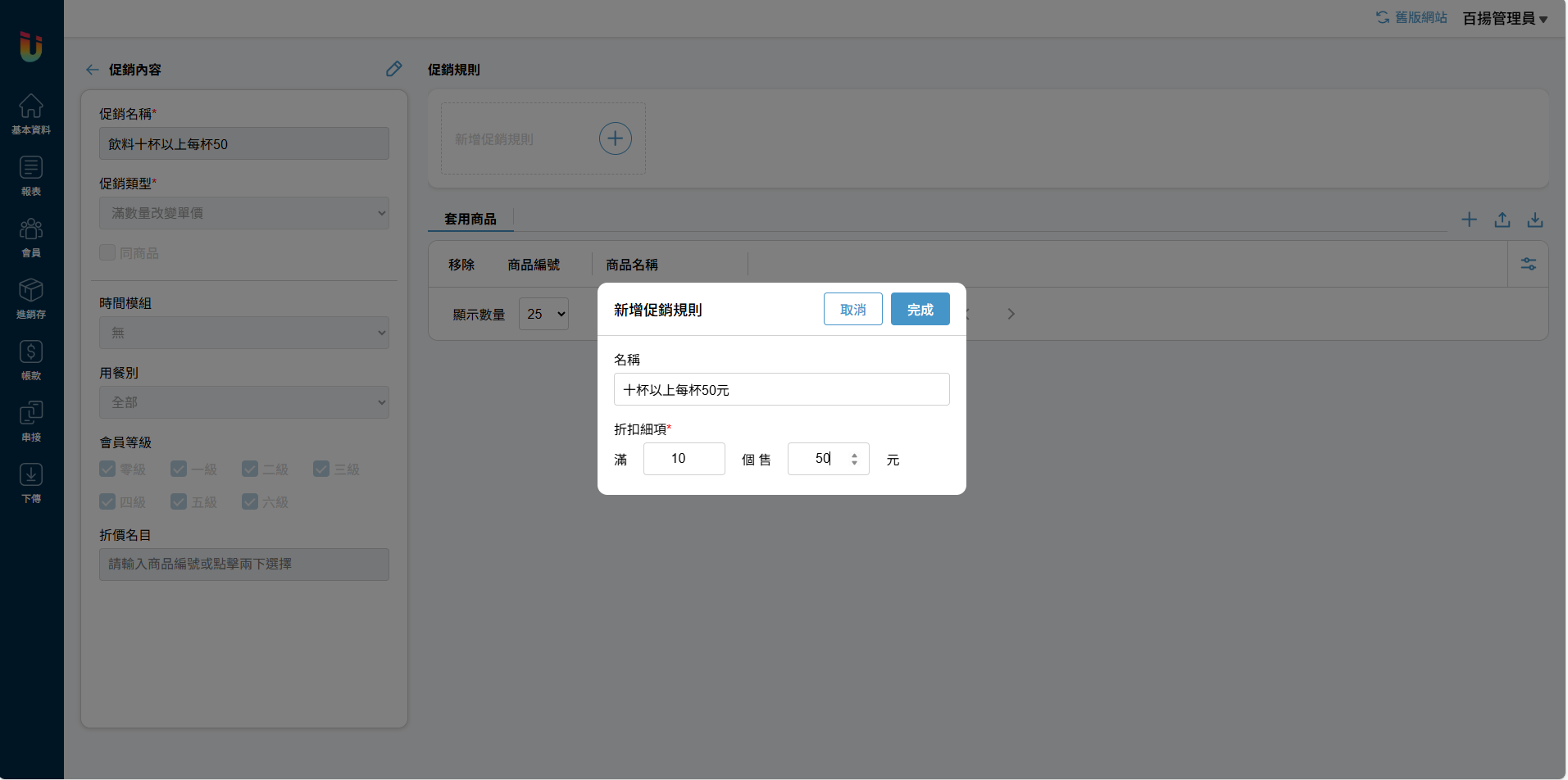The width and height of the screenshot is (1568, 780).
Task: Click the 完成 button in dialog
Action: 920,309
